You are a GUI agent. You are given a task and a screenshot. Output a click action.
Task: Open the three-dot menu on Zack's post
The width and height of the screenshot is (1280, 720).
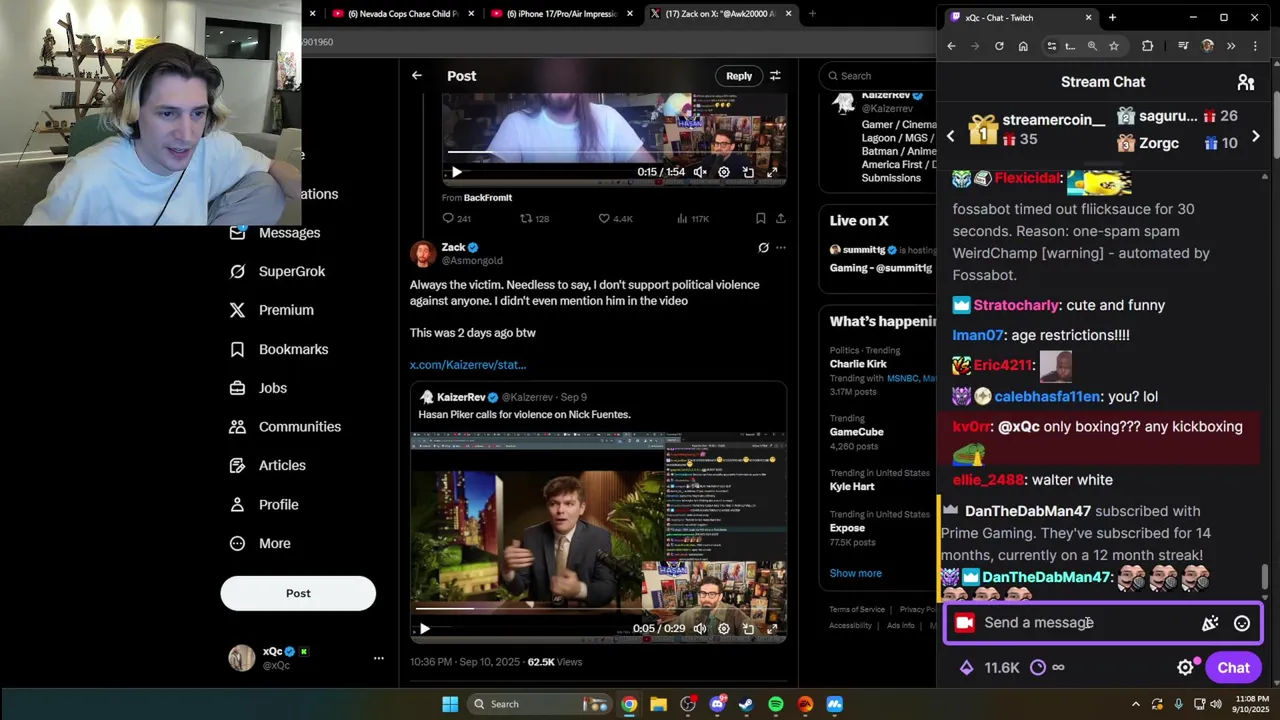(781, 248)
